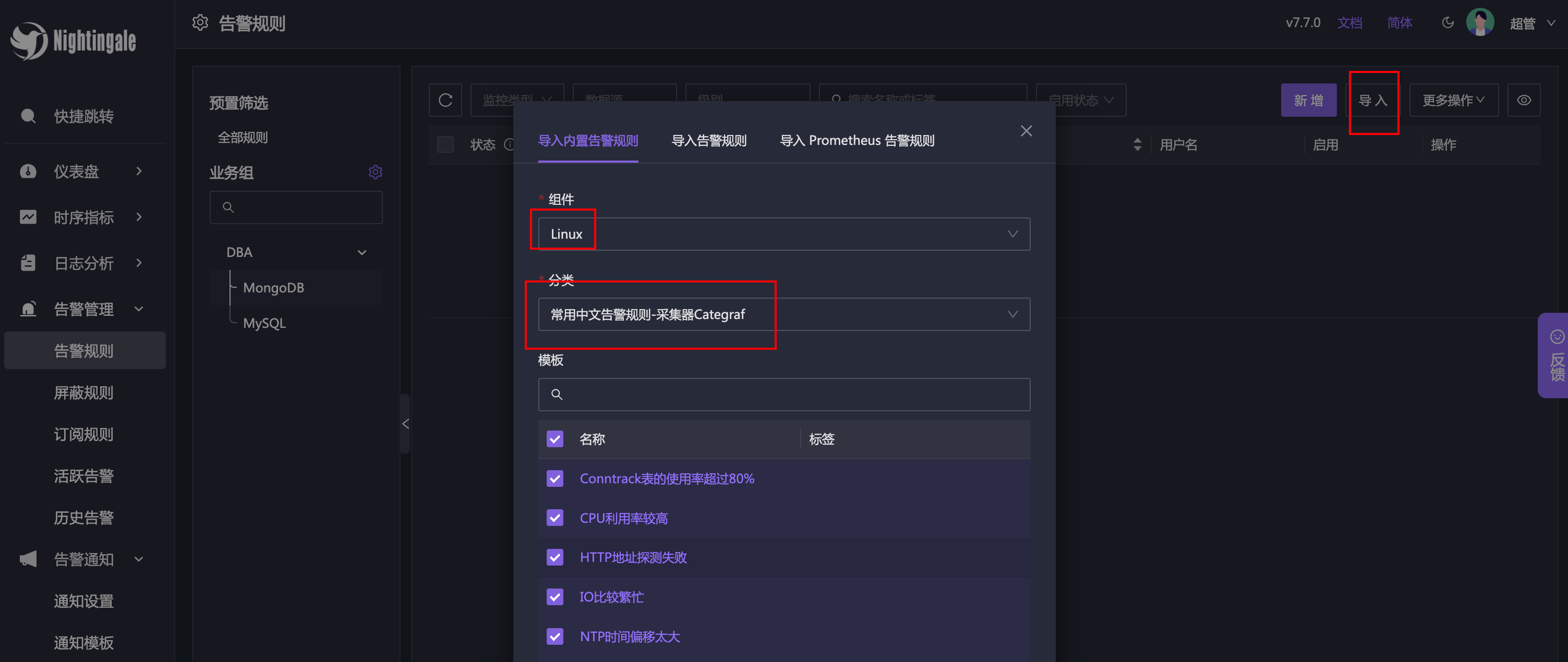Viewport: 1568px width, 662px height.
Task: Focus the template search field
Action: (784, 394)
